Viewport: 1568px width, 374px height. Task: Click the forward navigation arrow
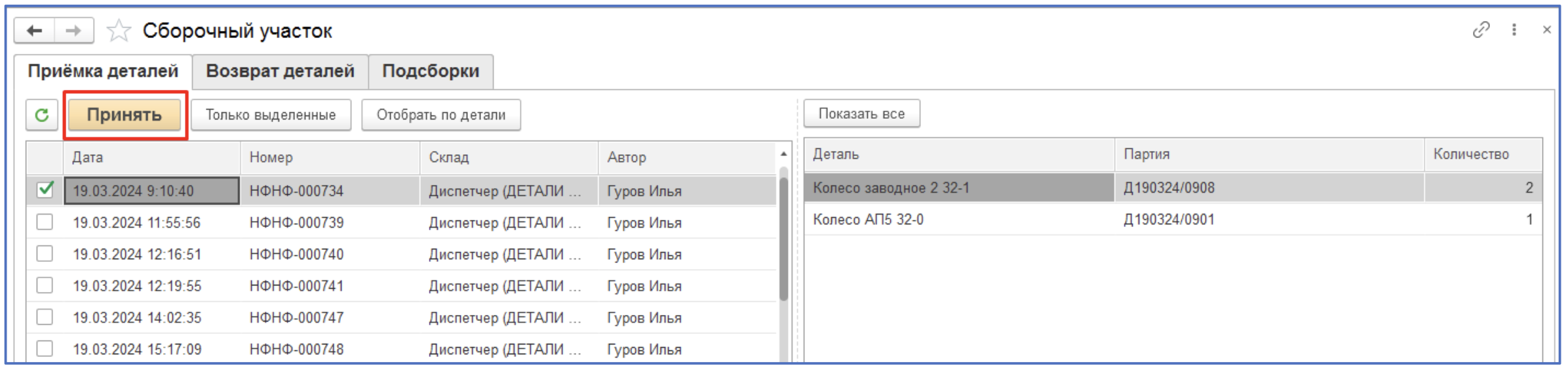[73, 31]
